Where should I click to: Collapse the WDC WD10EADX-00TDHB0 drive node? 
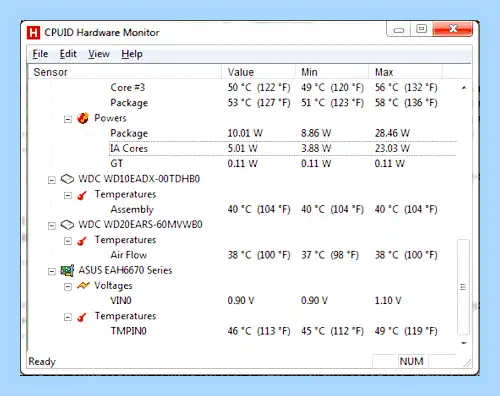52,180
